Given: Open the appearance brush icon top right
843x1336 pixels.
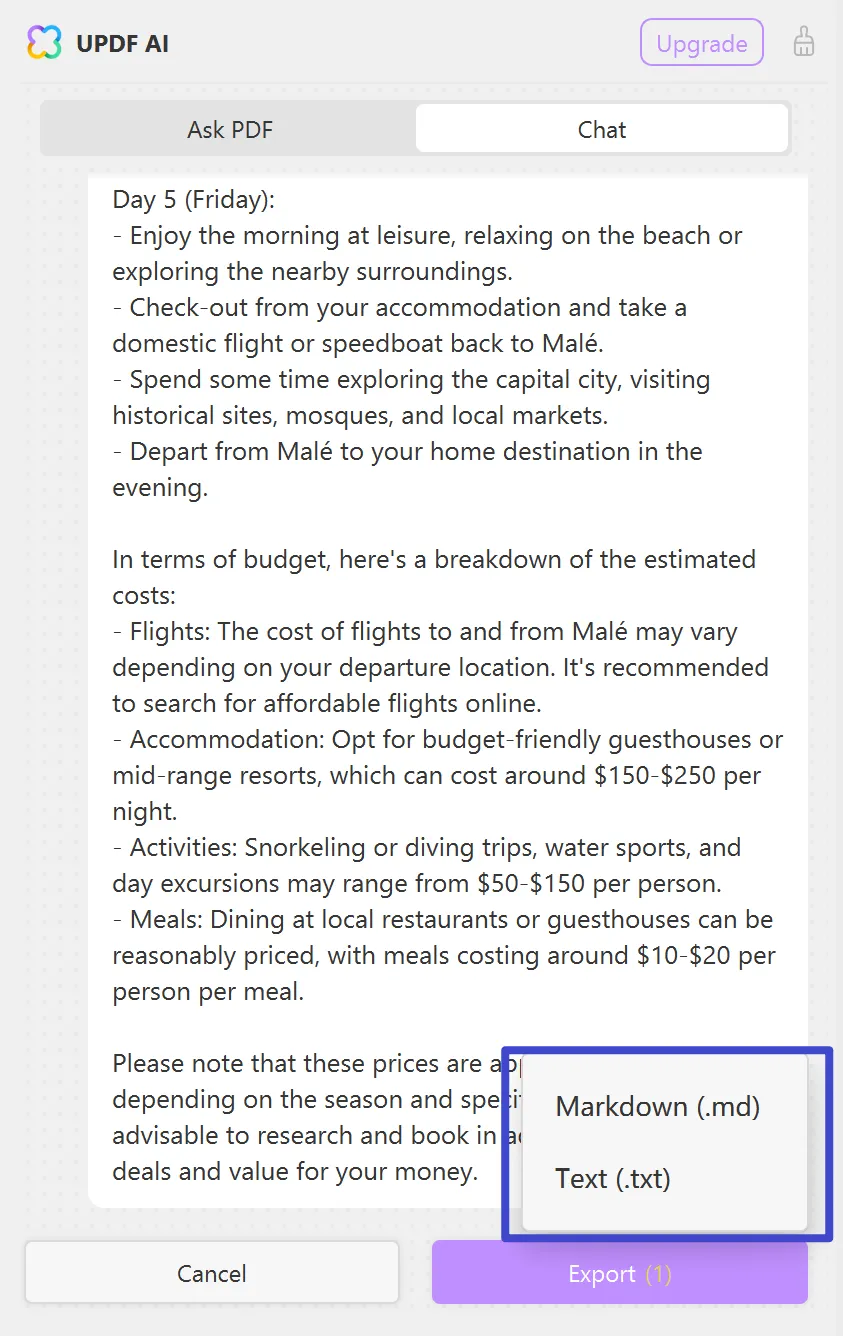Looking at the screenshot, I should tap(803, 42).
